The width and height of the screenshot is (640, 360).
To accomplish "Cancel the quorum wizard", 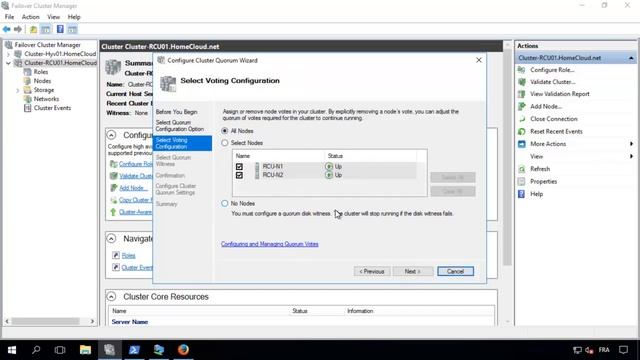I will pyautogui.click(x=455, y=271).
